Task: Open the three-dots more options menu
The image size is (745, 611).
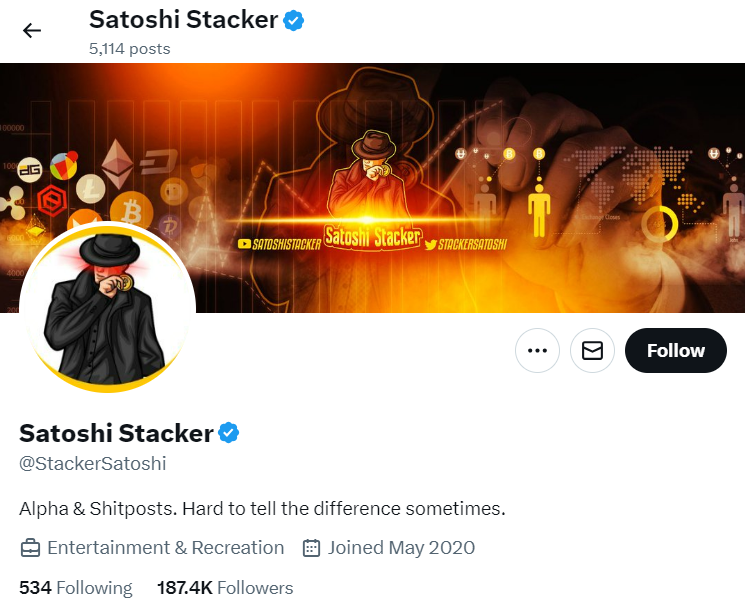Action: (537, 351)
